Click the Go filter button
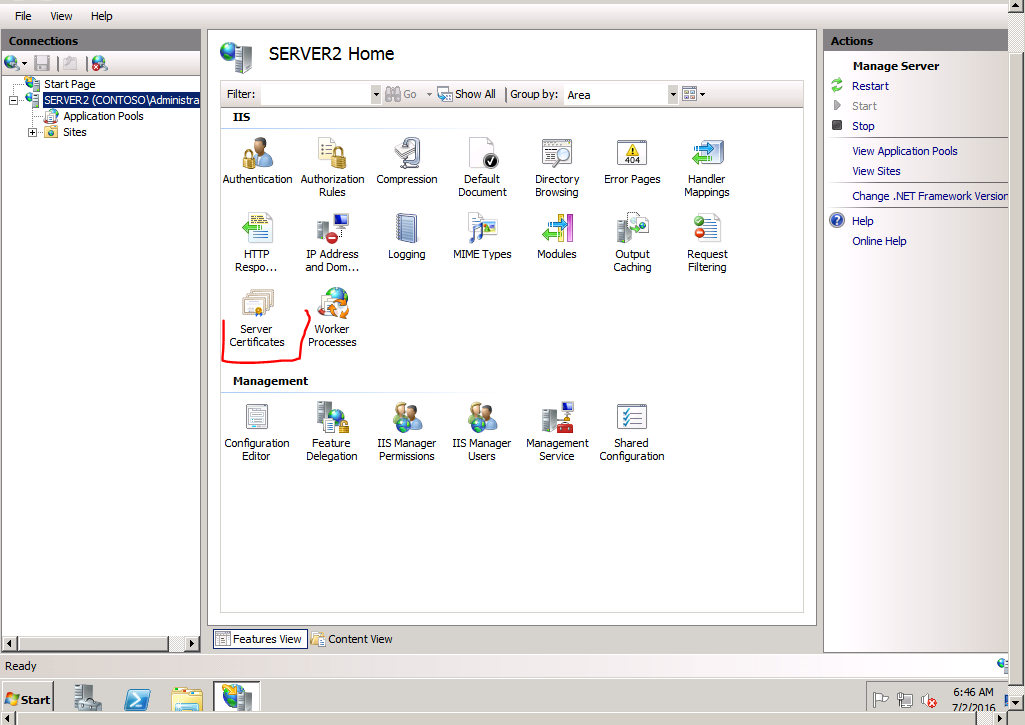1025x725 pixels. click(401, 94)
